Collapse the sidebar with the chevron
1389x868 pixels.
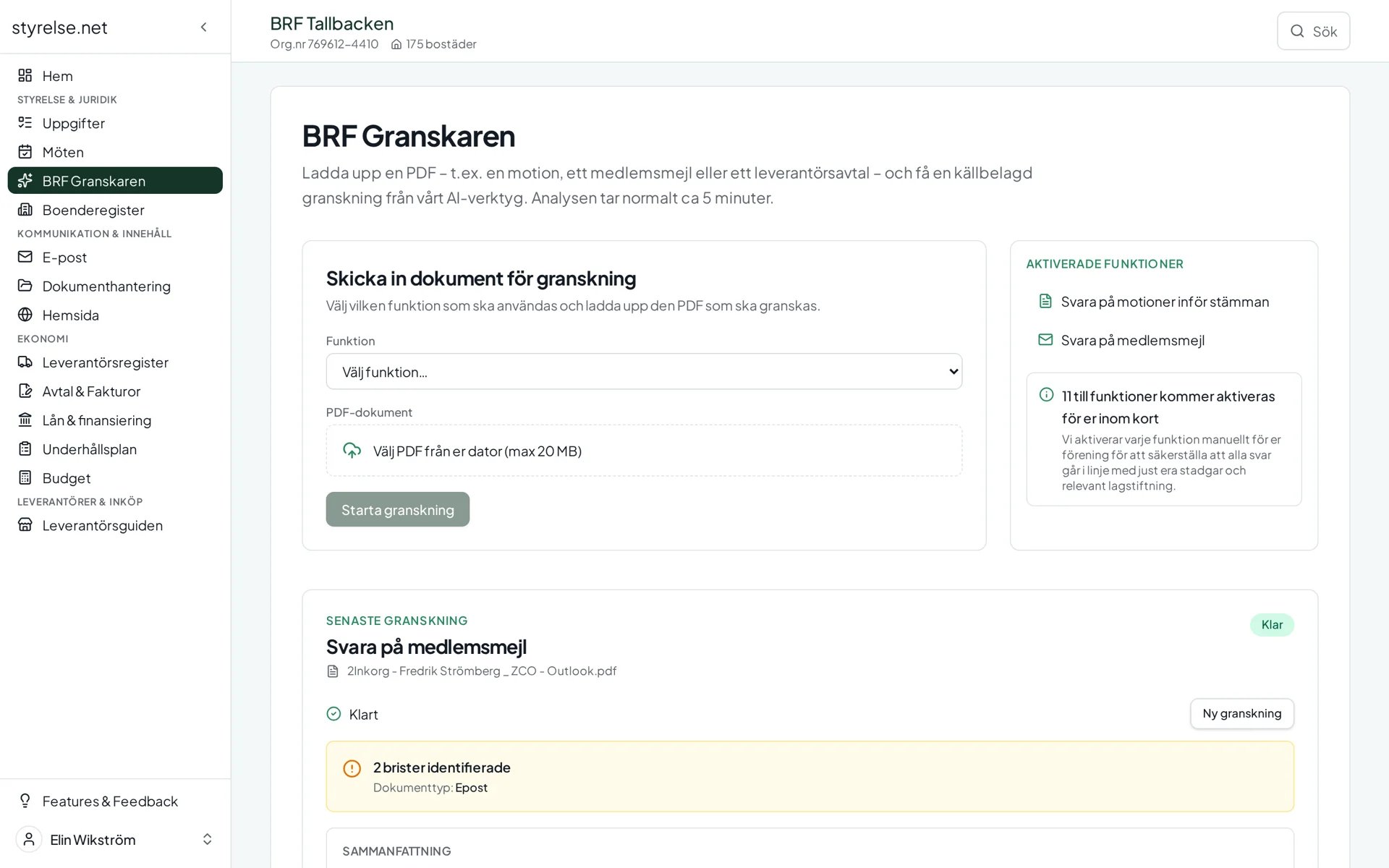pyautogui.click(x=204, y=27)
